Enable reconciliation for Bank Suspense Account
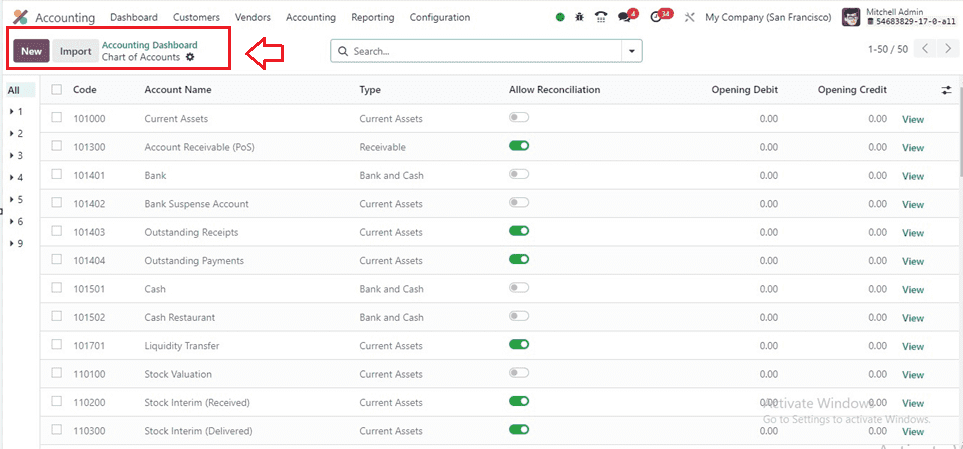This screenshot has height=449, width=963. [x=519, y=203]
